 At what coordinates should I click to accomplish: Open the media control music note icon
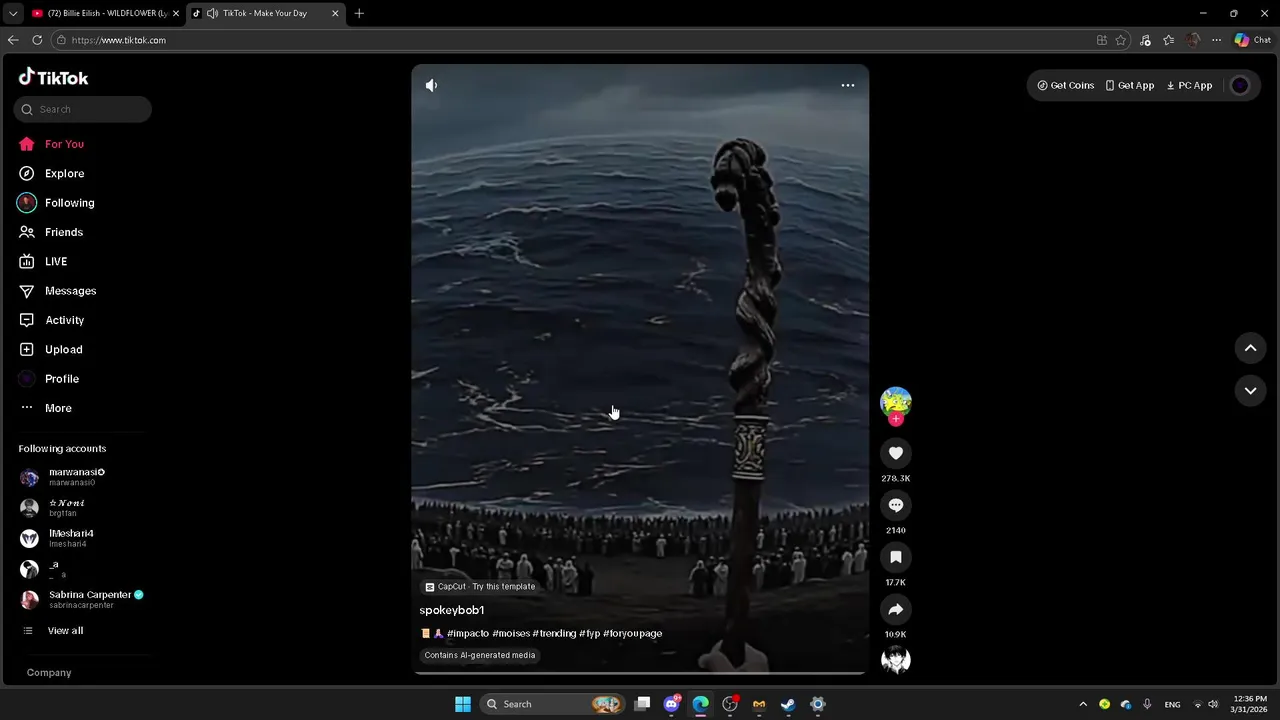pyautogui.click(x=1145, y=40)
